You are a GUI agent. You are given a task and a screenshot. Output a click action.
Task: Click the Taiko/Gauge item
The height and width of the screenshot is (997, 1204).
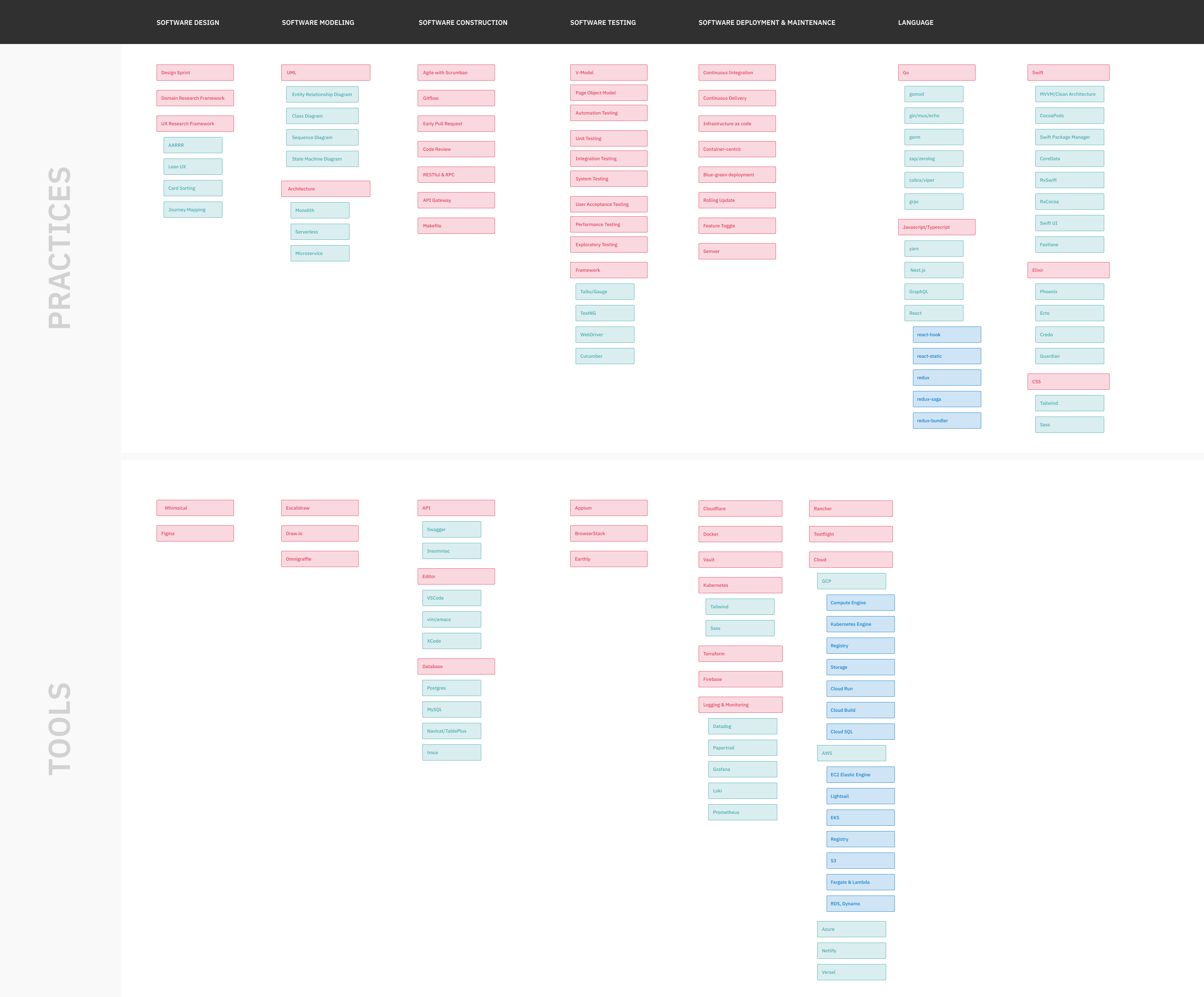coord(605,292)
